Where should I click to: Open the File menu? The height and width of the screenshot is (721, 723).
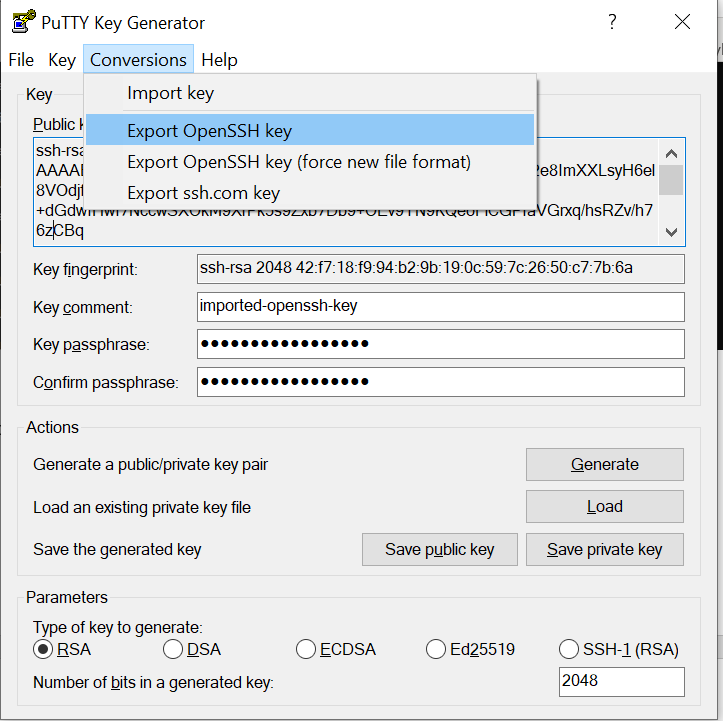point(21,60)
